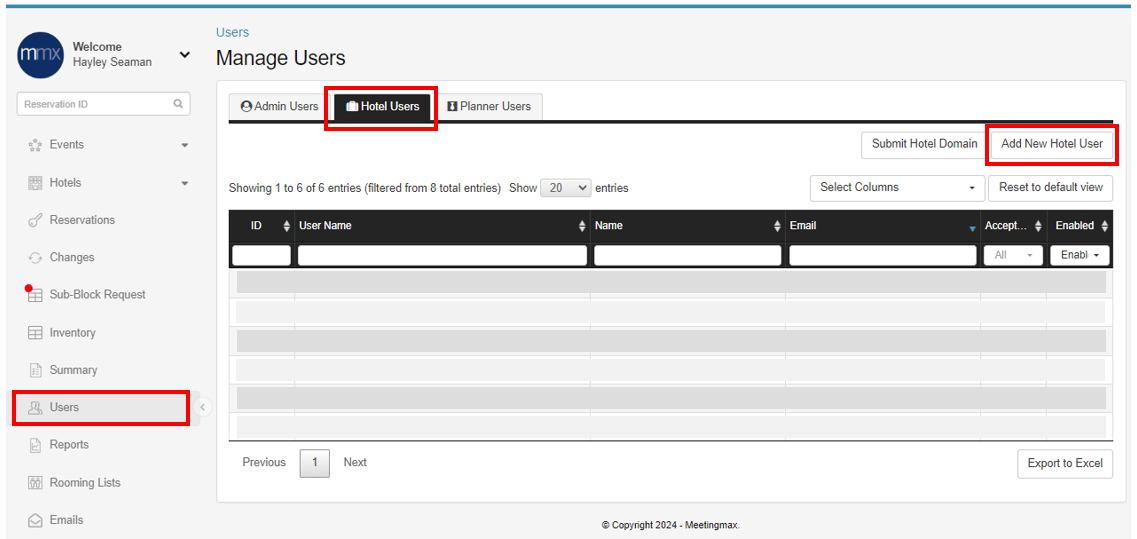Sort by Enabled column arrows

point(1104,226)
